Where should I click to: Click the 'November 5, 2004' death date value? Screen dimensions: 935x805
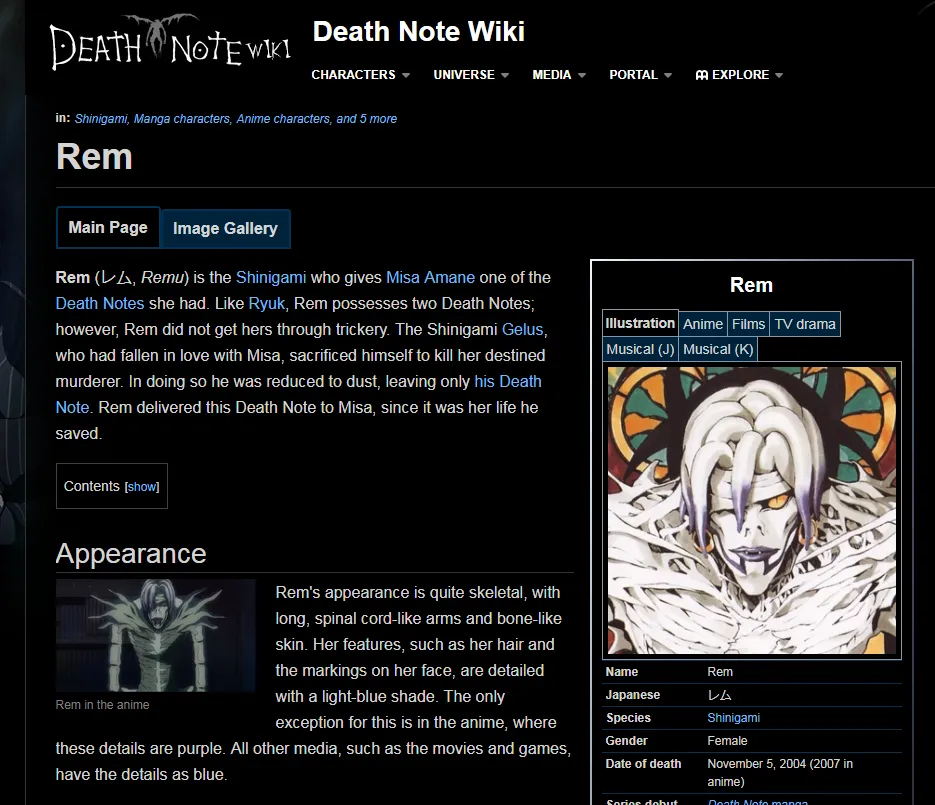[757, 764]
